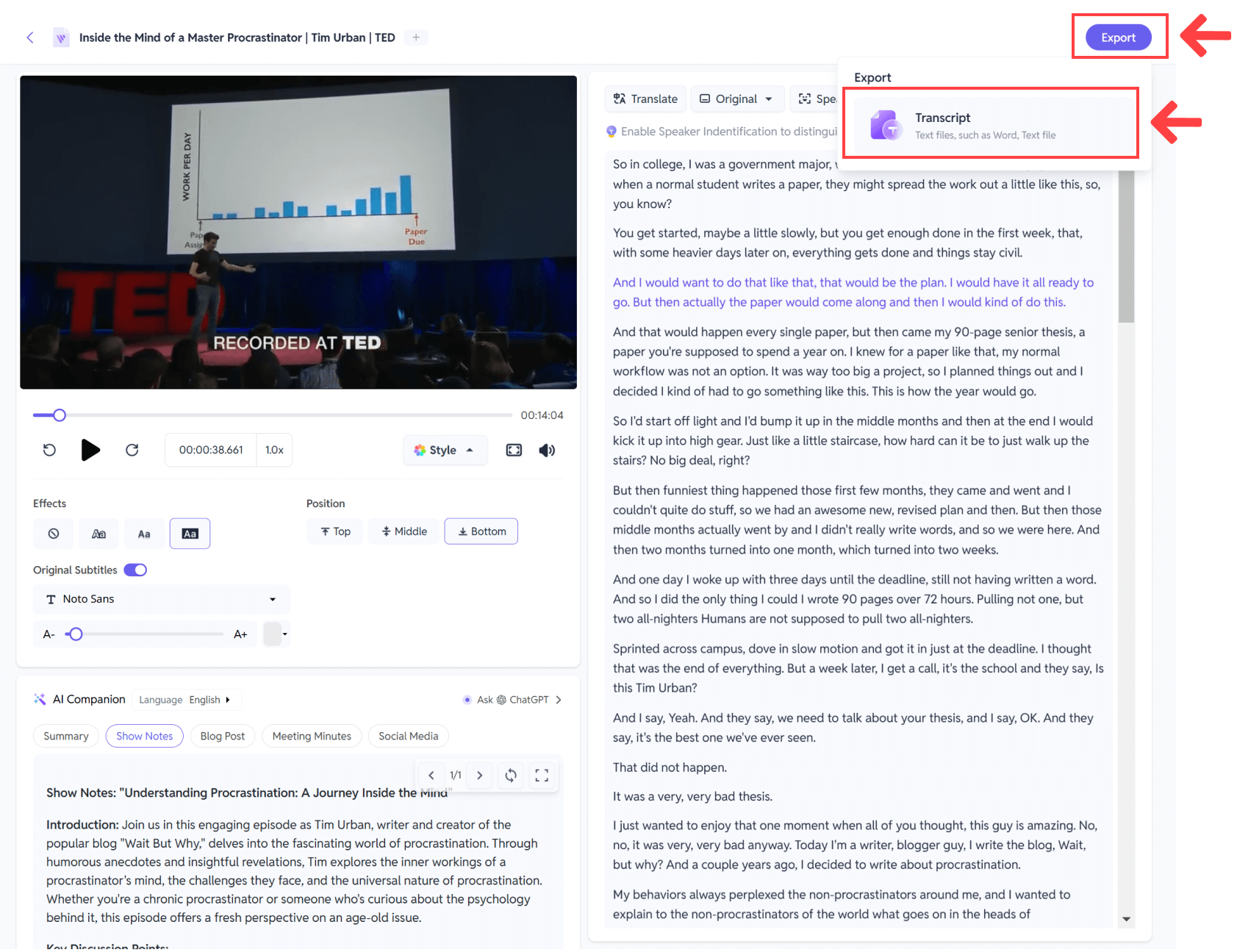
Task: Set subtitle position to Middle
Action: point(404,532)
